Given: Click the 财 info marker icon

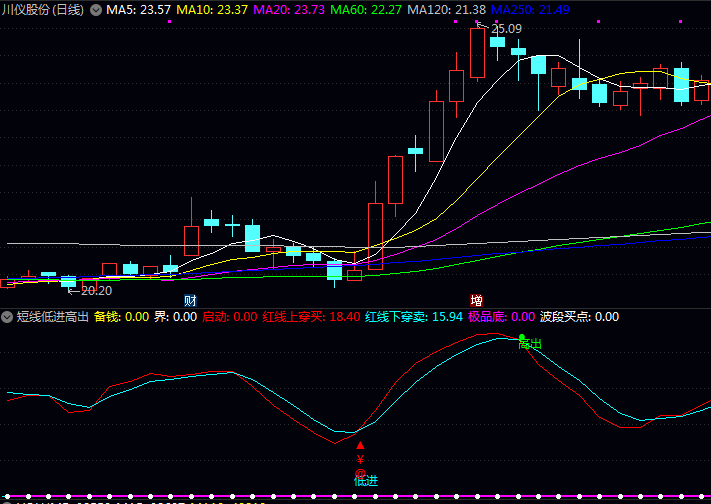Looking at the screenshot, I should pyautogui.click(x=190, y=300).
